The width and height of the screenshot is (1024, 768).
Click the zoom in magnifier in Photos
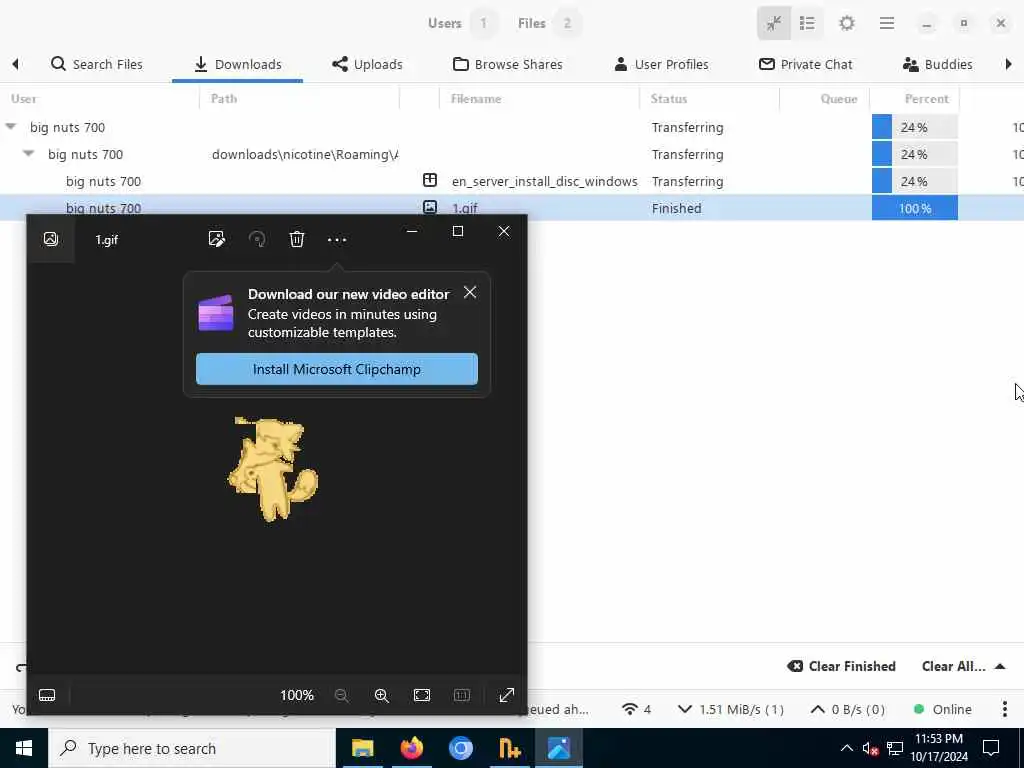tap(382, 696)
